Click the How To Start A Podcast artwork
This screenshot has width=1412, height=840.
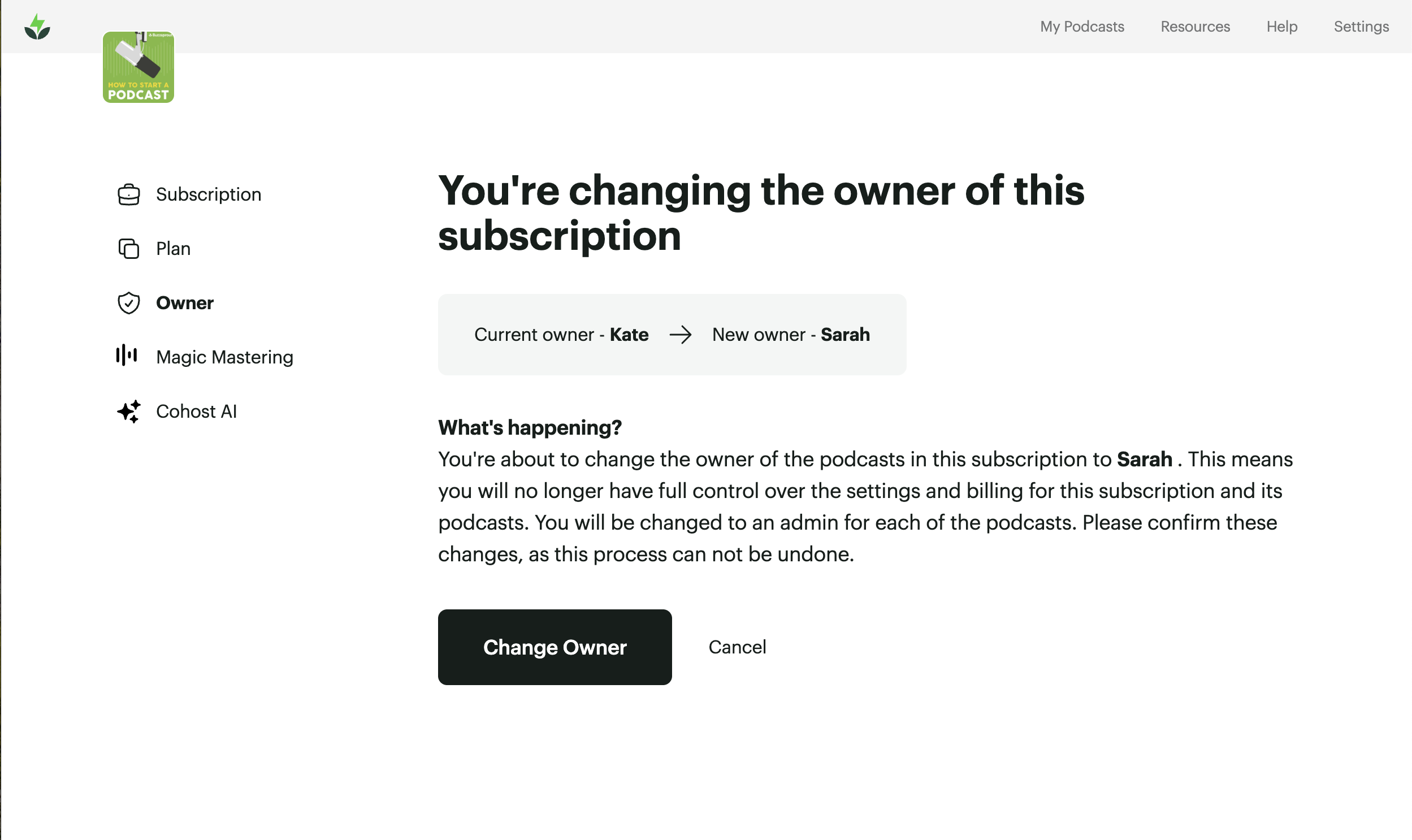point(138,67)
